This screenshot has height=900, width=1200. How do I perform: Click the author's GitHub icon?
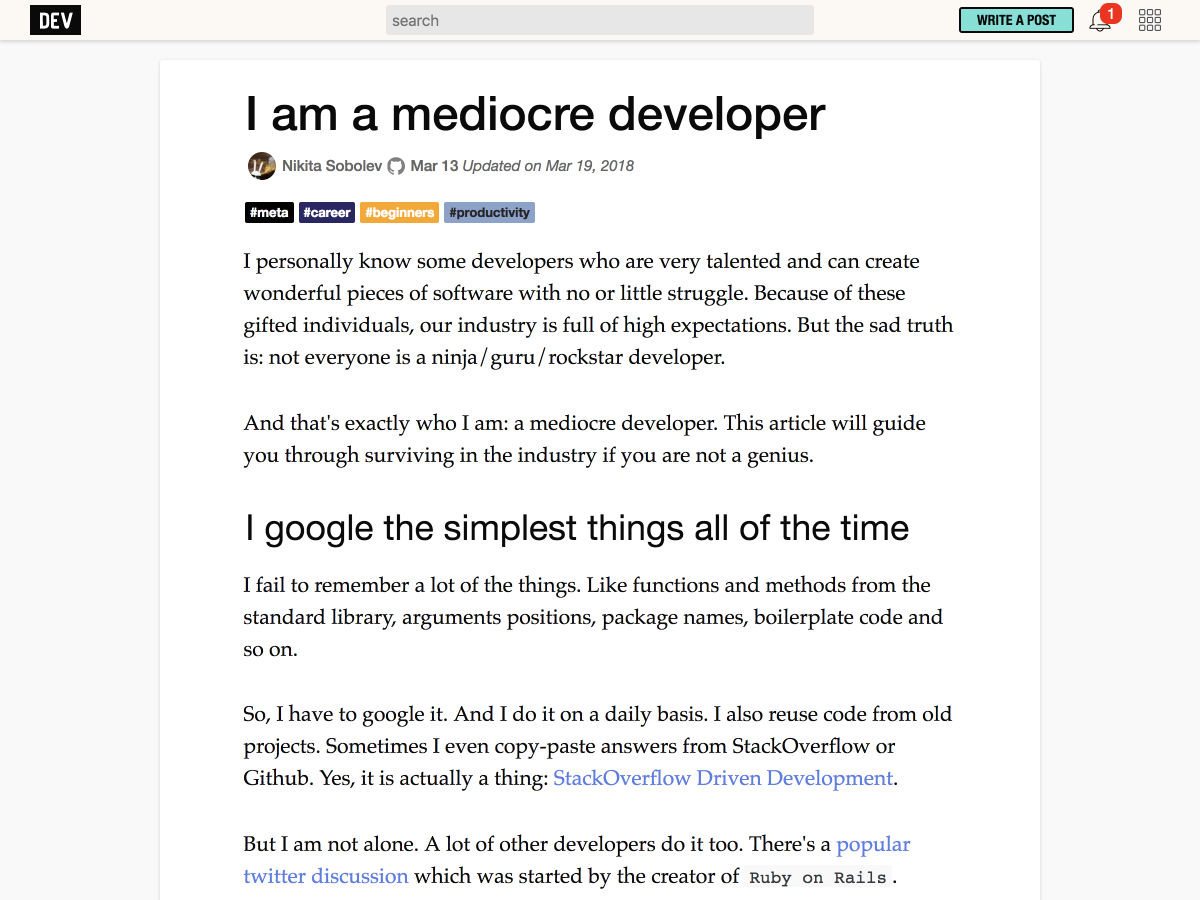click(396, 166)
